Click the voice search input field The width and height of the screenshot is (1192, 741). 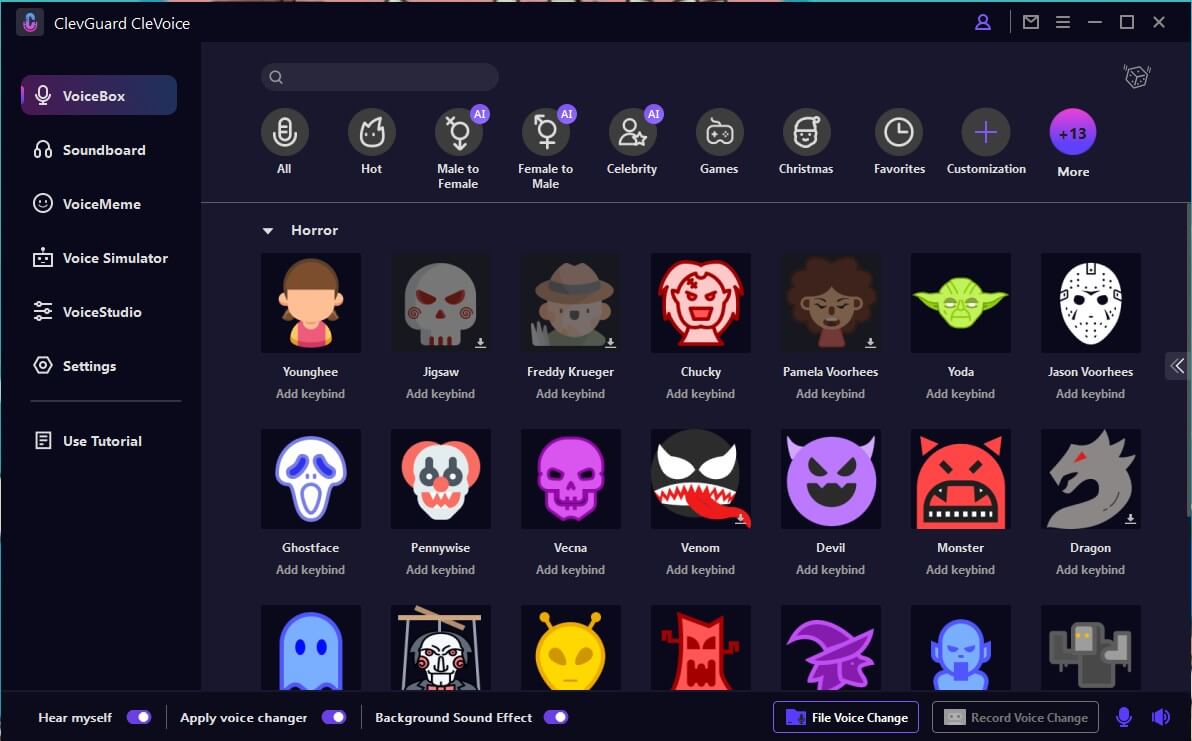[379, 77]
